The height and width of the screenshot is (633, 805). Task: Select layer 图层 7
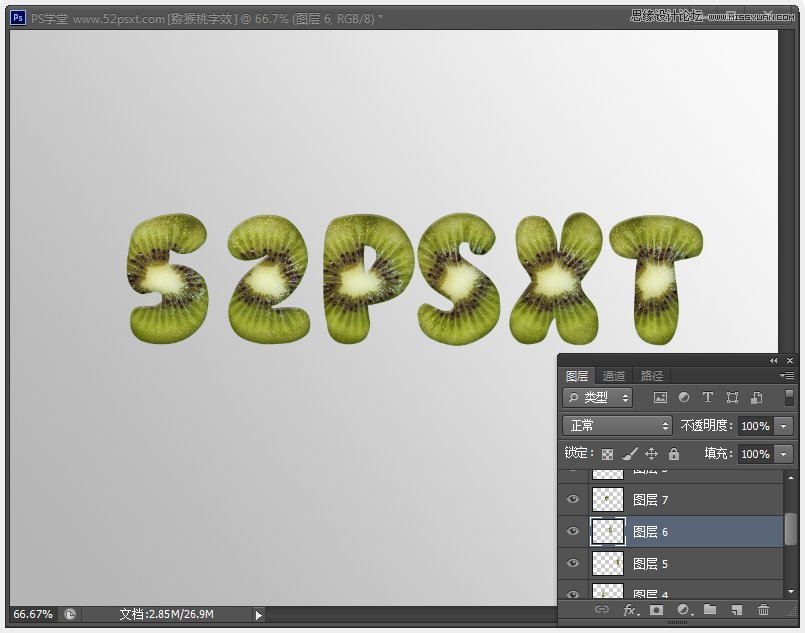tap(670, 500)
